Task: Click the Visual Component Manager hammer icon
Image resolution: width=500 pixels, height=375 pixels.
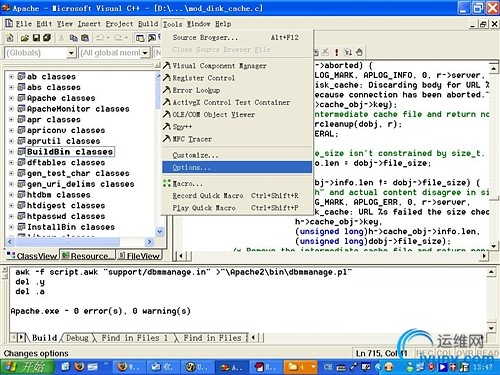Action: pyautogui.click(x=167, y=66)
